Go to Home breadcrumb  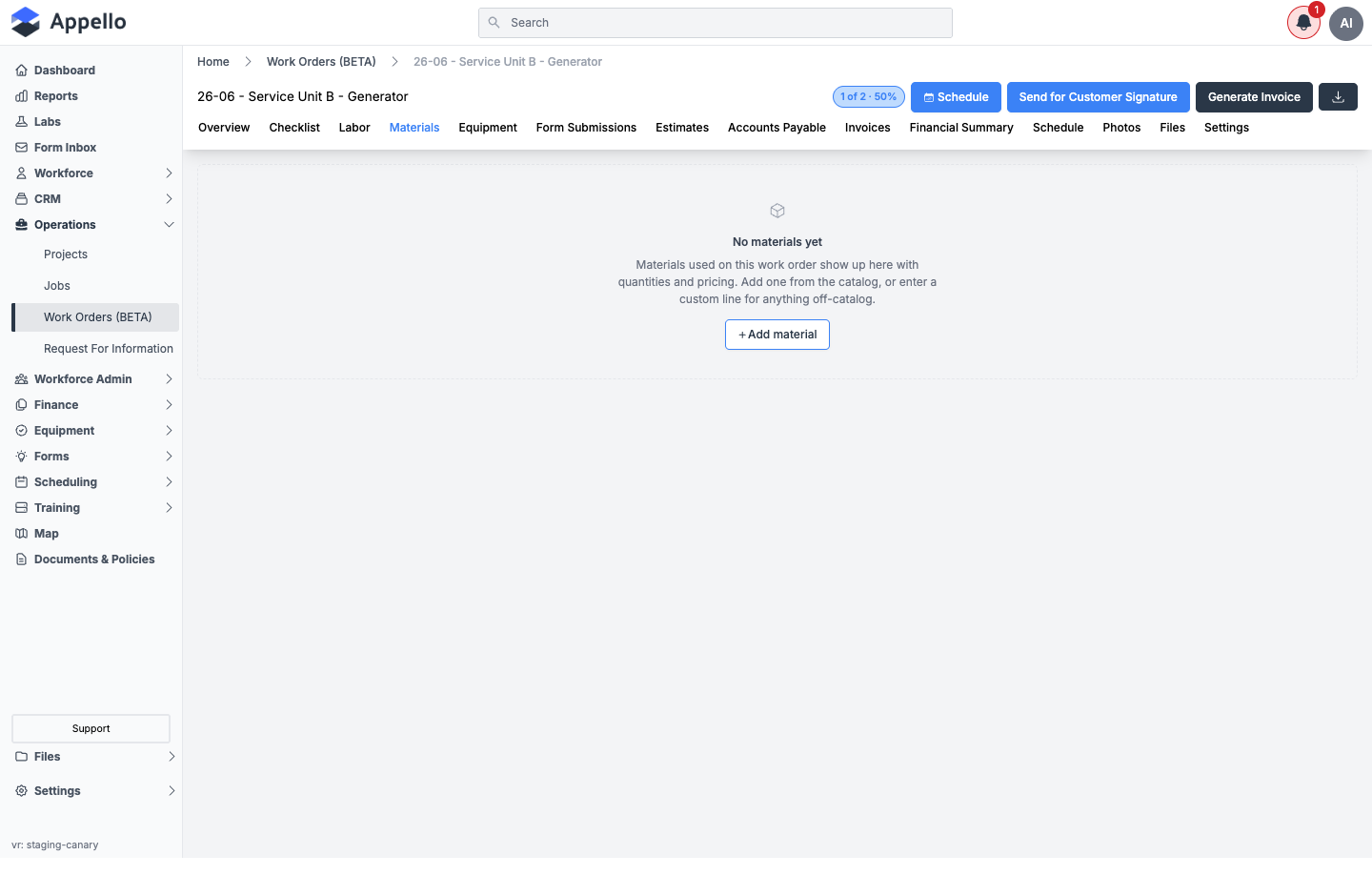coord(213,62)
